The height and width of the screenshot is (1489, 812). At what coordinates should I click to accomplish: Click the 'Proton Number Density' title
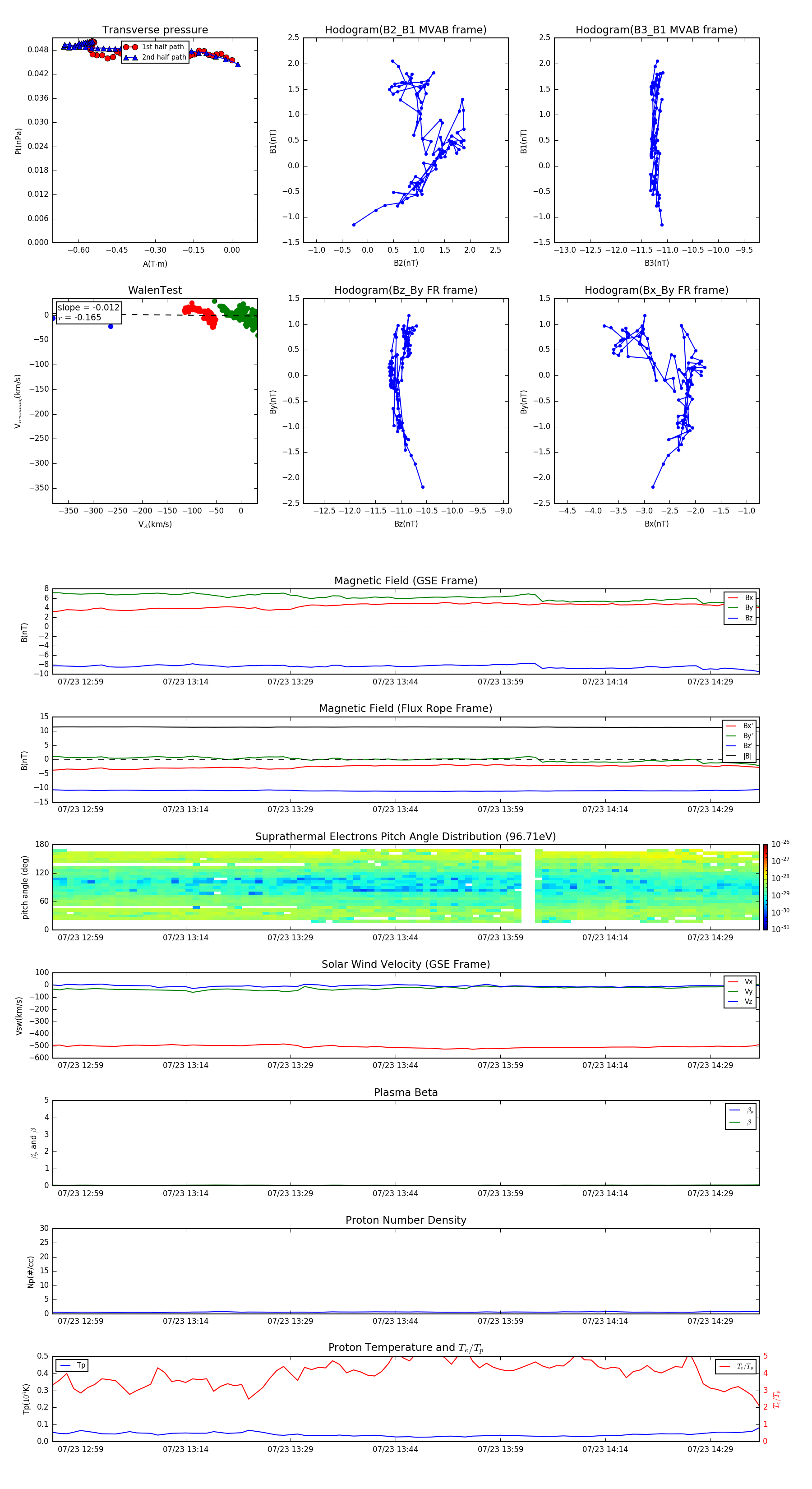point(406,1220)
